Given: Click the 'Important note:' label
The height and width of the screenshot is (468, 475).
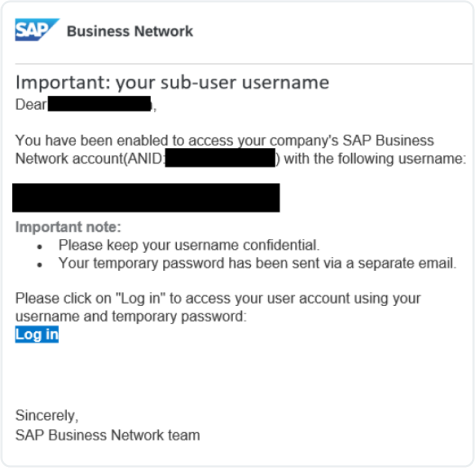Looking at the screenshot, I should click(68, 227).
